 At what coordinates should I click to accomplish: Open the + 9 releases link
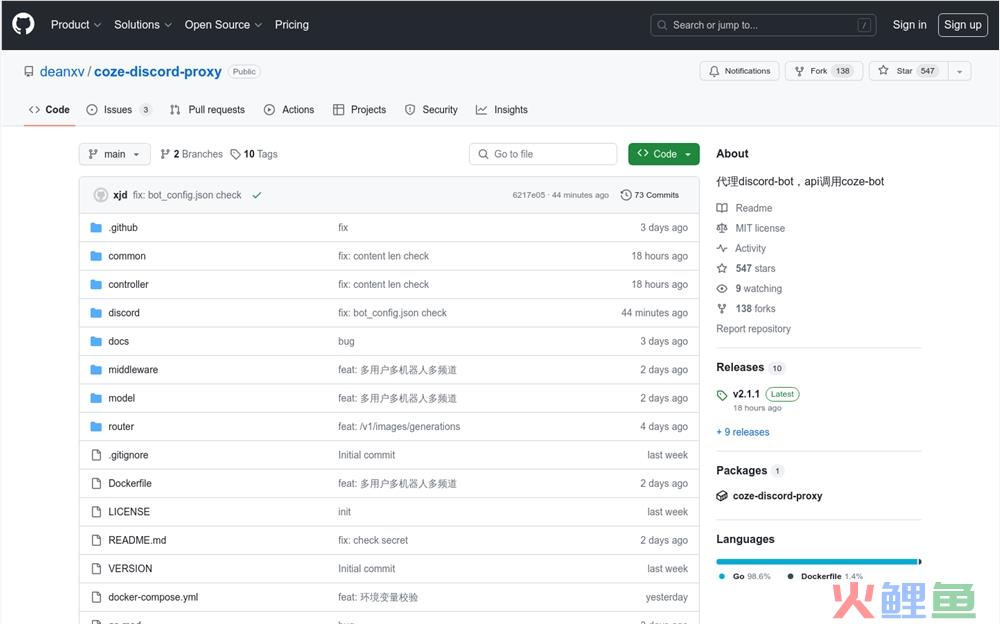coord(743,432)
